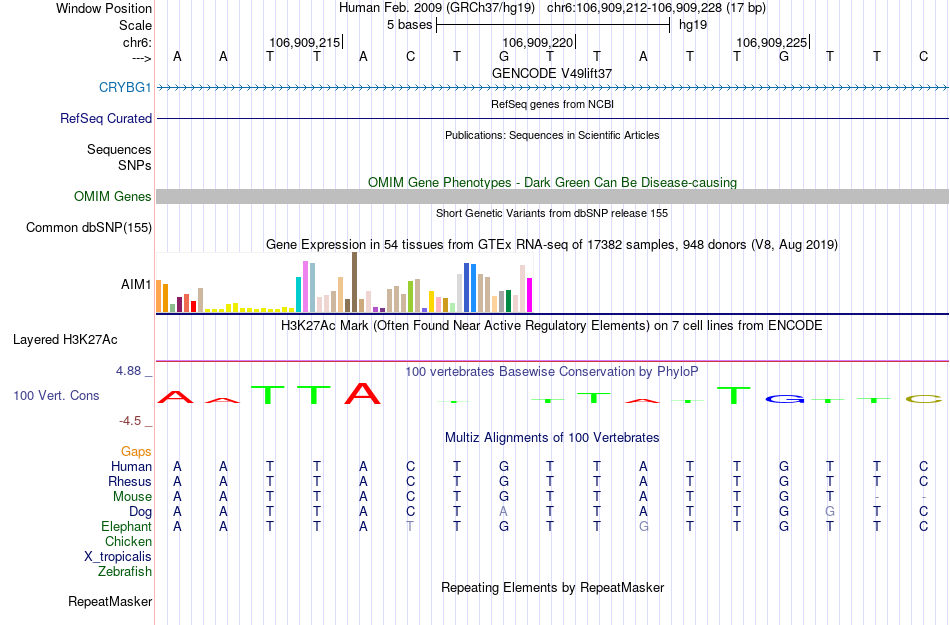Click the 106,909,220 position marker
Viewport: 950px width, 625px height.
539,42
